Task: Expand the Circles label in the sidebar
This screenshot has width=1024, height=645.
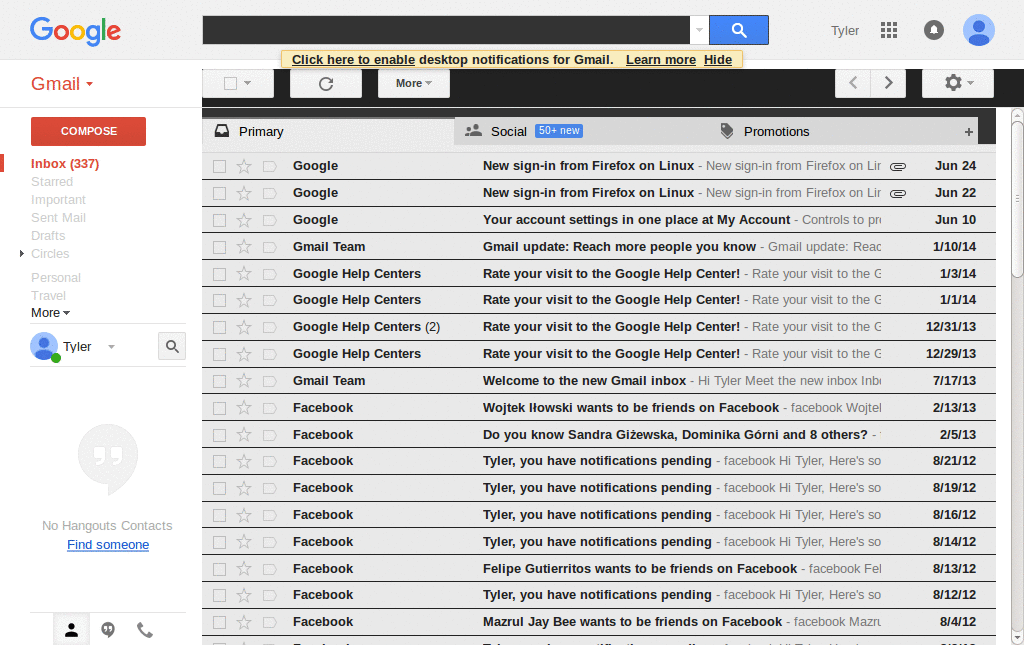Action: (x=22, y=253)
